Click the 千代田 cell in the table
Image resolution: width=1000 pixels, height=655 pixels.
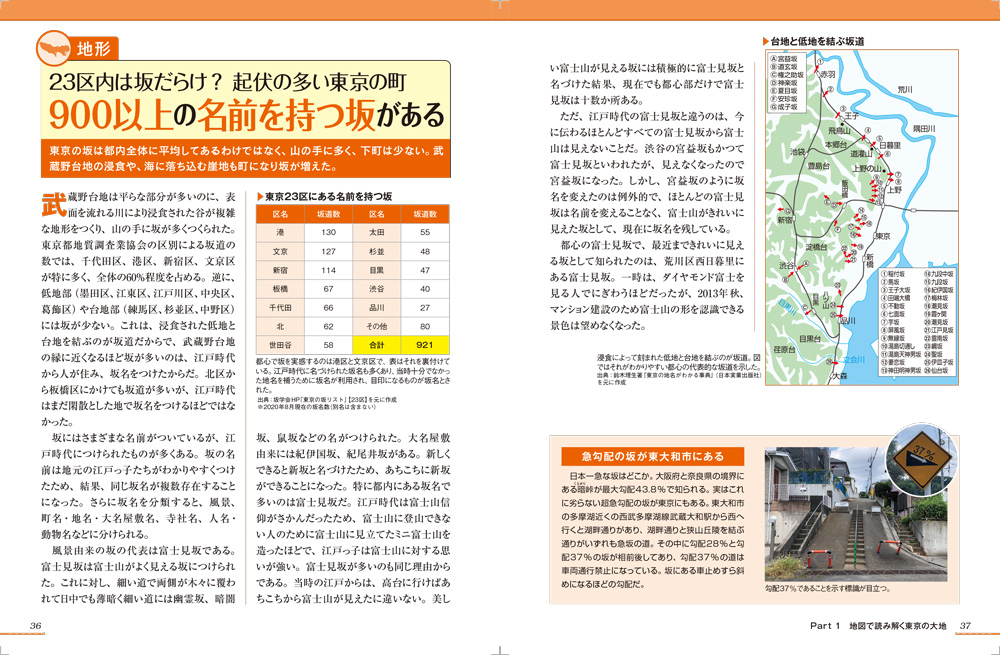(280, 307)
